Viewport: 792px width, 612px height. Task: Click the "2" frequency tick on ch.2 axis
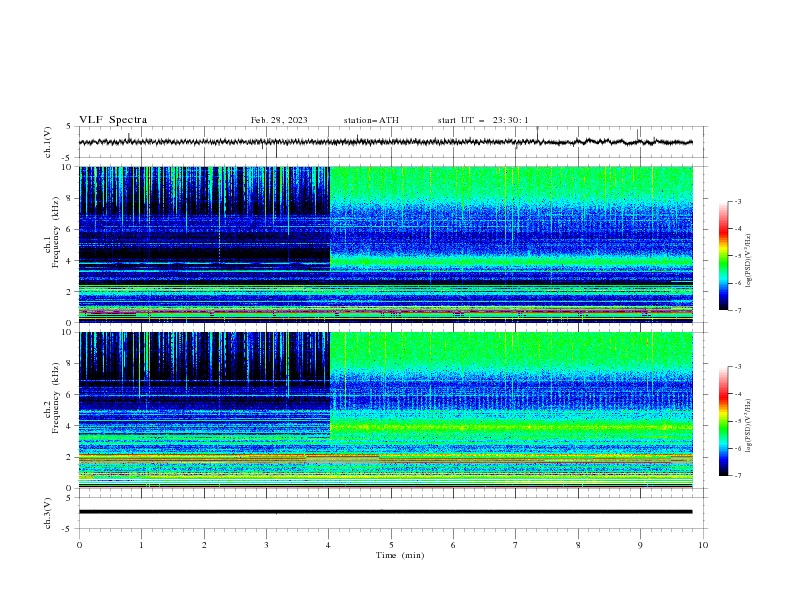pyautogui.click(x=69, y=457)
